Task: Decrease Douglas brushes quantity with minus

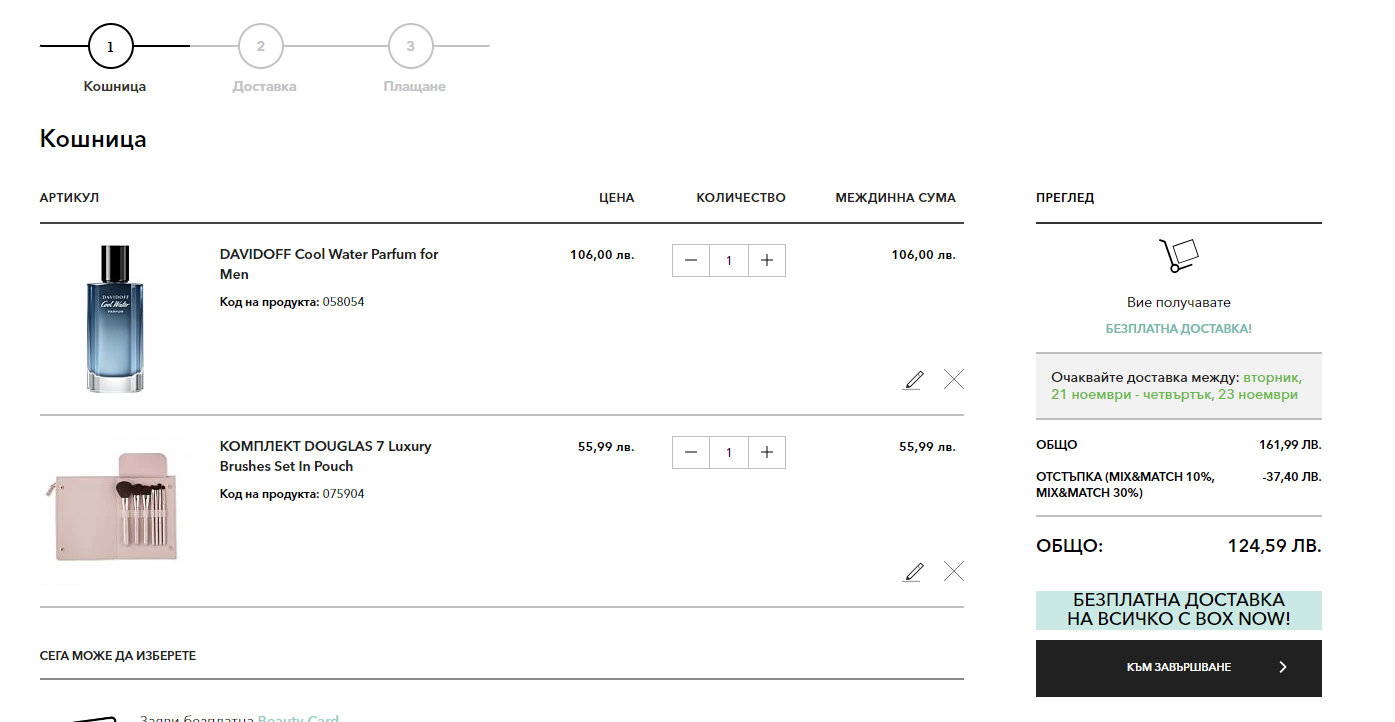Action: coord(691,452)
